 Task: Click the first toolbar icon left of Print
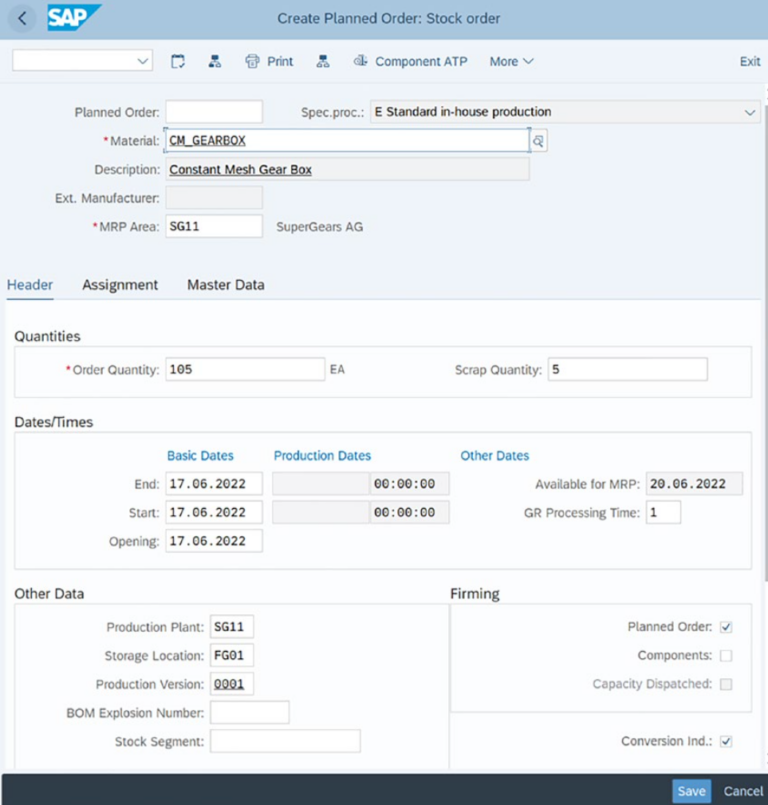pos(178,61)
